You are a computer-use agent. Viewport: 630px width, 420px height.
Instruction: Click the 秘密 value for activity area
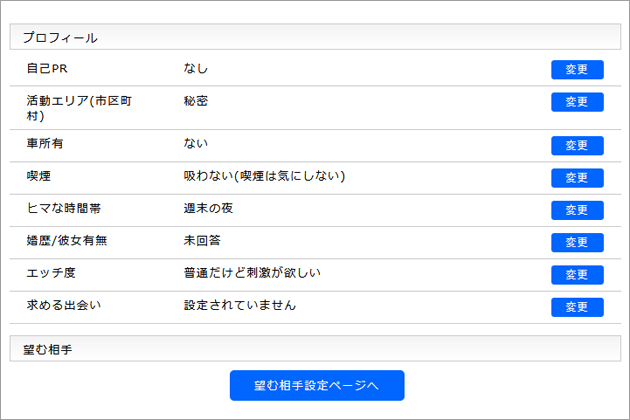tap(196, 101)
